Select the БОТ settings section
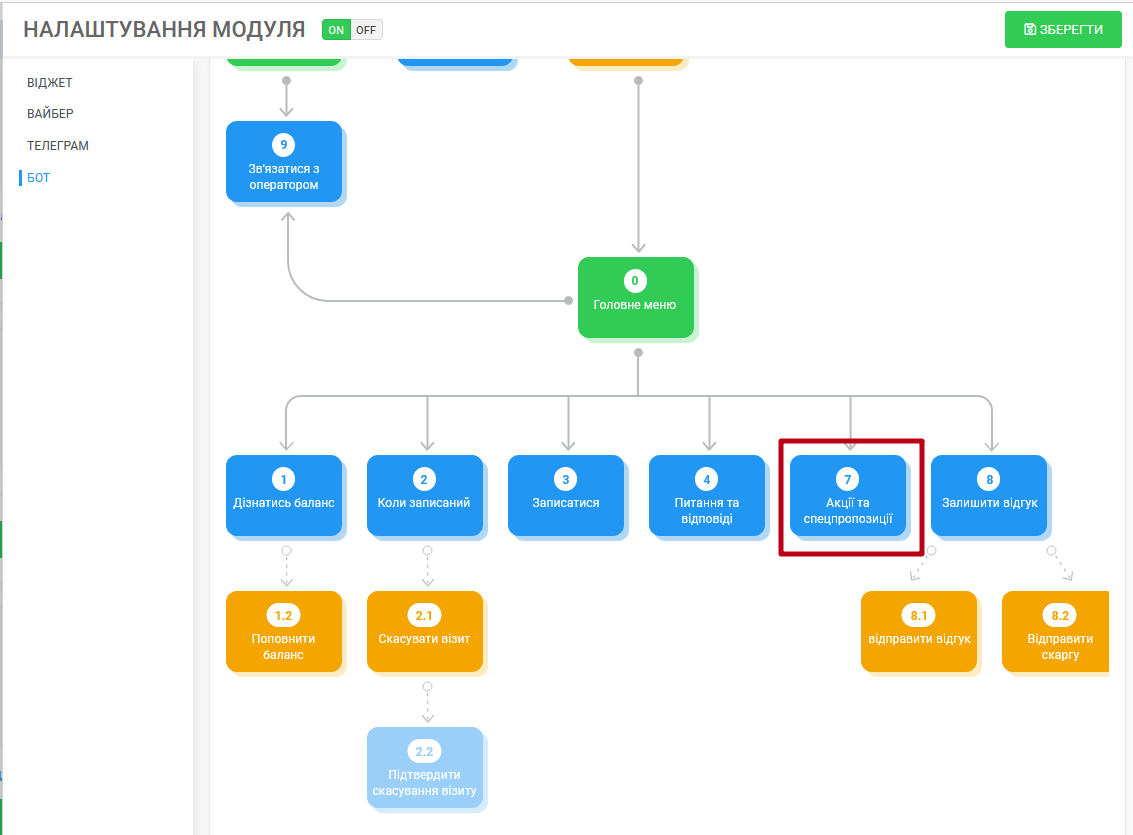1133x835 pixels. pyautogui.click(x=38, y=177)
